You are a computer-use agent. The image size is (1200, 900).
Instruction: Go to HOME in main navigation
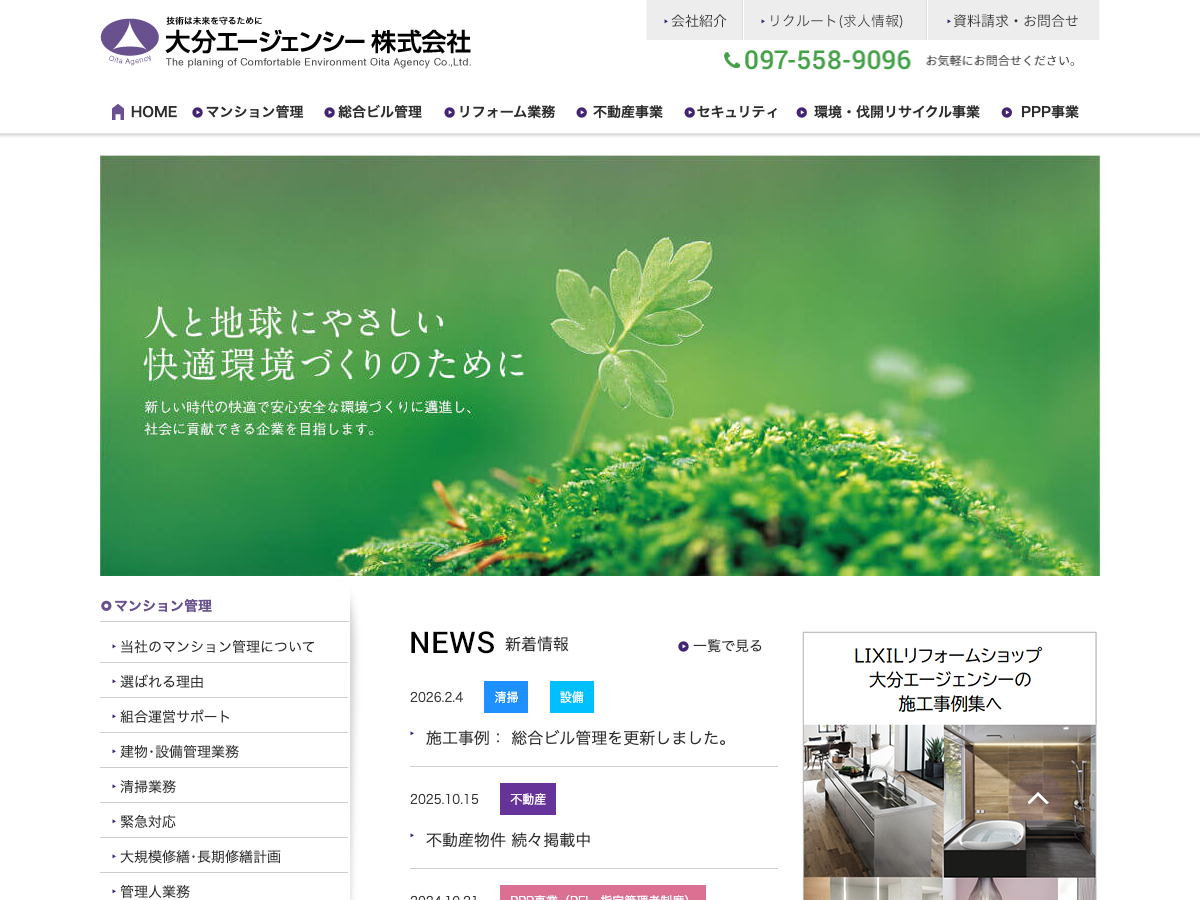pos(144,112)
